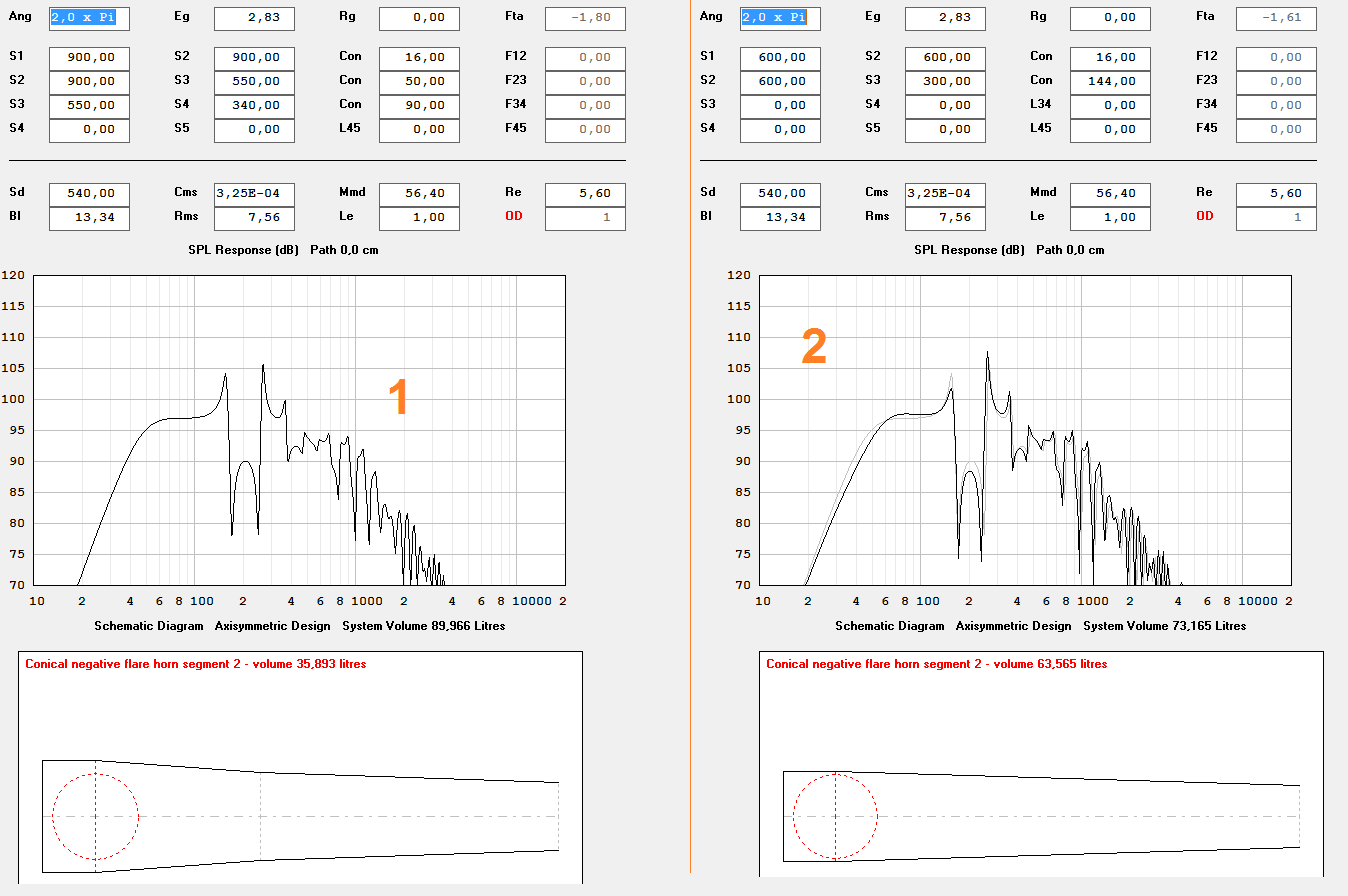Click the Con field showing 144,00
1348x896 pixels.
click(1110, 82)
